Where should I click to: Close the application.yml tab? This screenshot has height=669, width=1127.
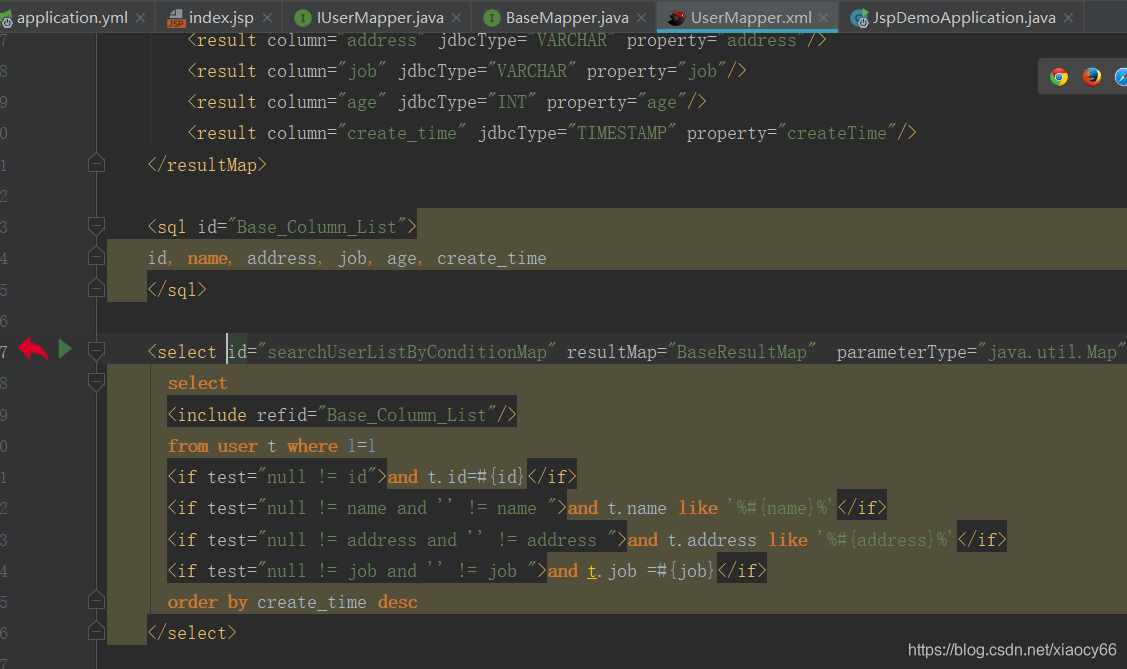click(140, 18)
